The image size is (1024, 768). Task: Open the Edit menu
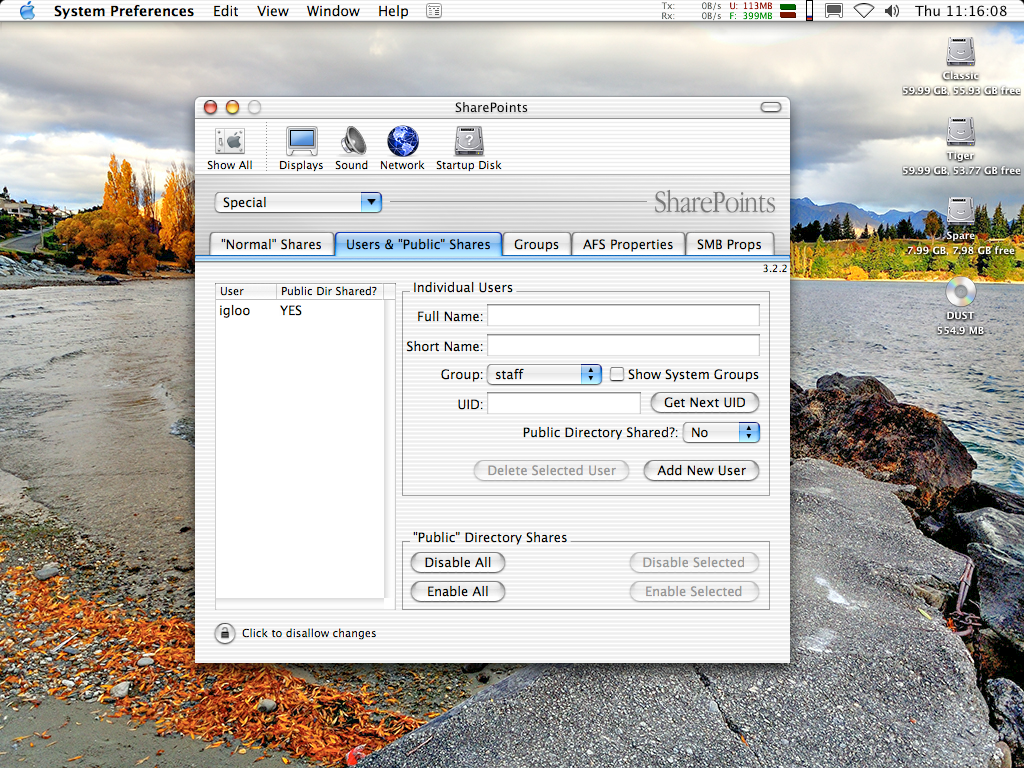[225, 11]
